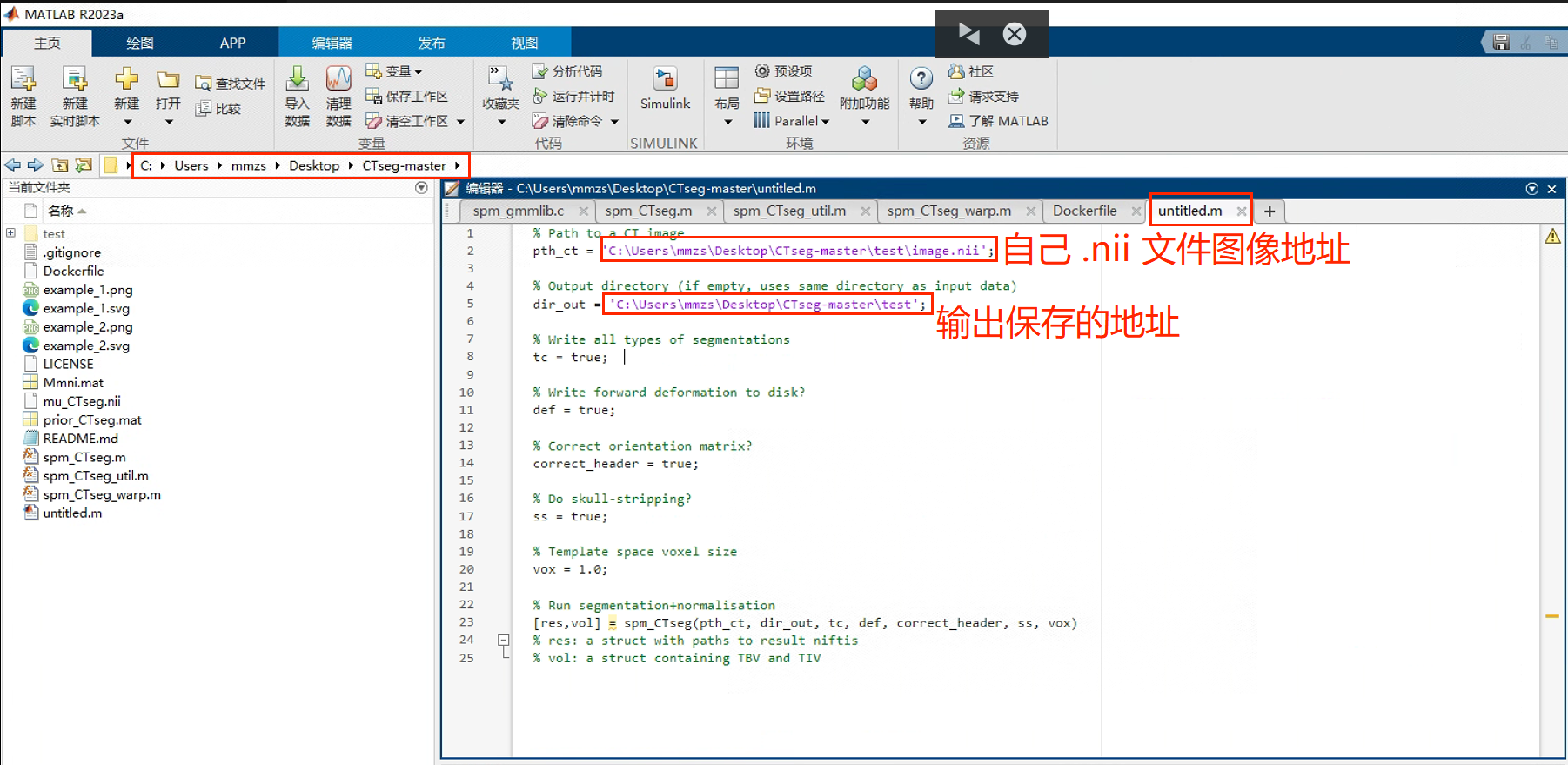1568x765 pixels.
Task: Switch to the 主页 ribbon tab
Action: point(47,43)
